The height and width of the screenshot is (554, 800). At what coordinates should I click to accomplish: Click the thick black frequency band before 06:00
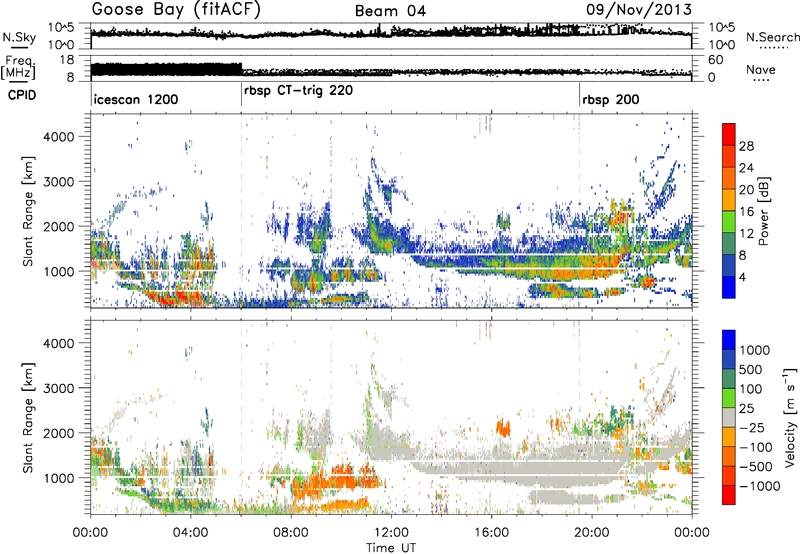coord(166,70)
